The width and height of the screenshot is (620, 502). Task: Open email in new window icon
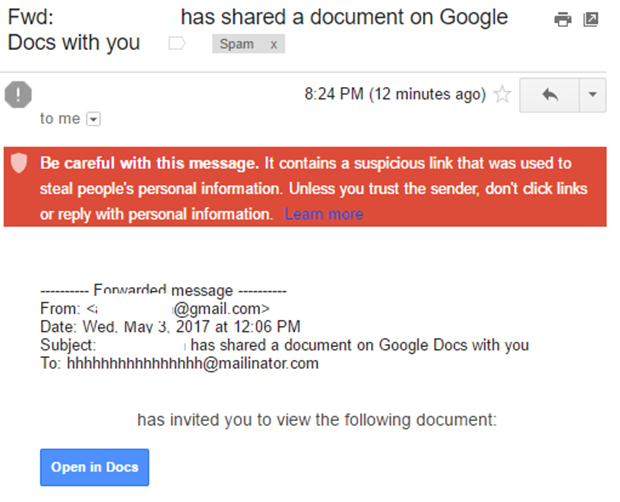(x=591, y=19)
